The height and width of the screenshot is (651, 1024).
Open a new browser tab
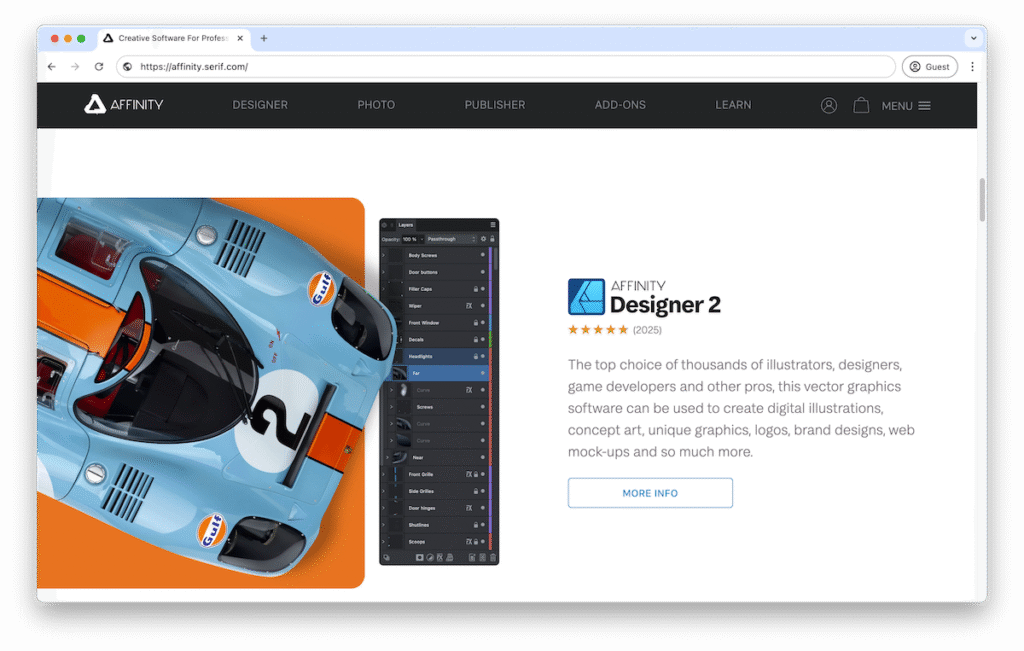[264, 39]
